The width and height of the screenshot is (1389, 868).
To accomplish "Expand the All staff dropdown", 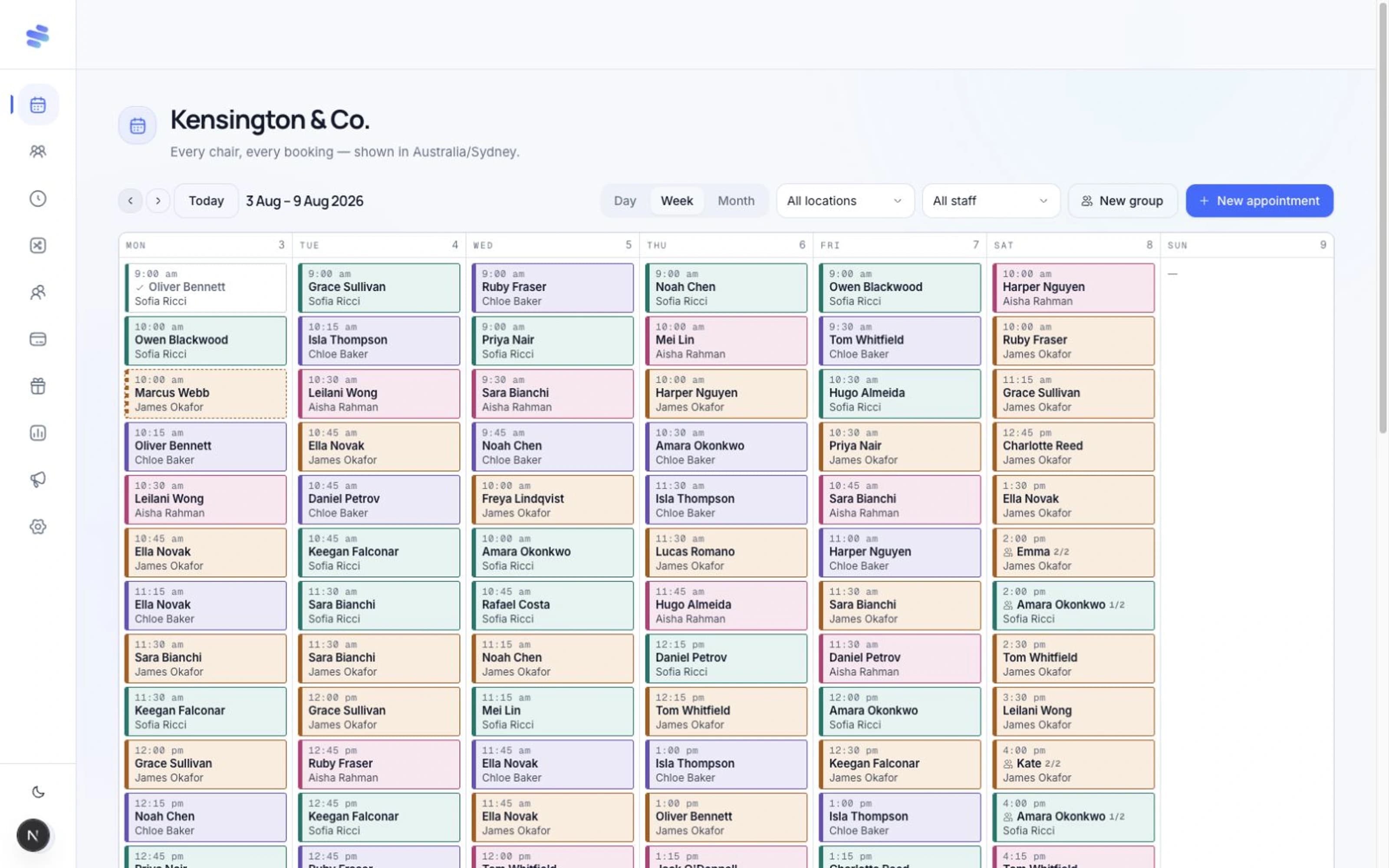I will [x=991, y=201].
